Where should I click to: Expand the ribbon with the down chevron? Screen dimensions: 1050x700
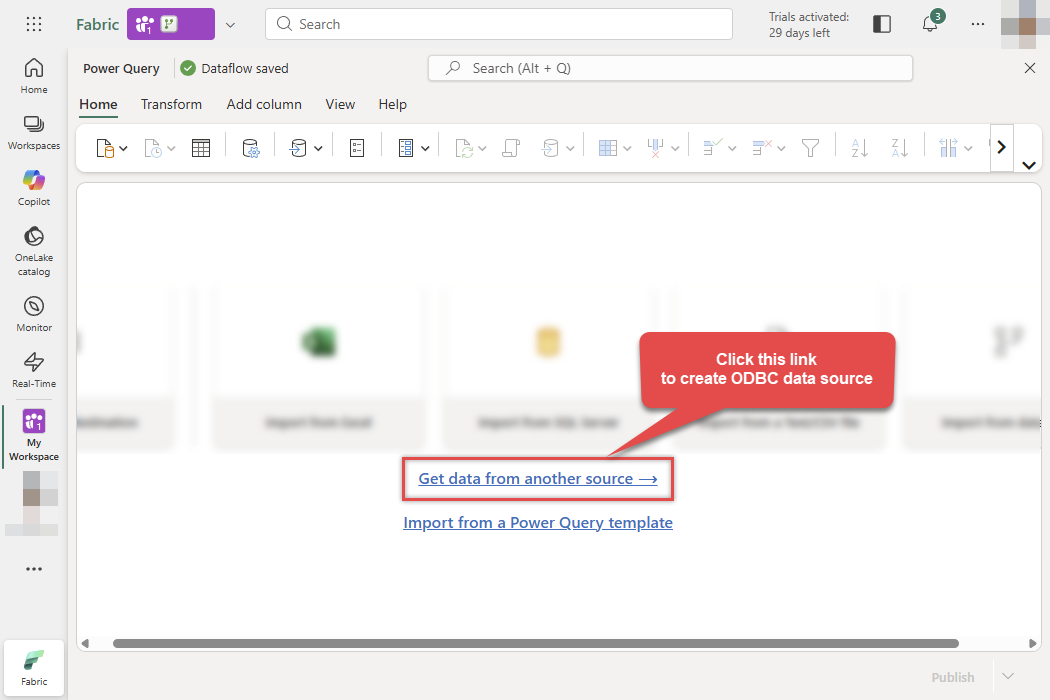click(x=1029, y=165)
